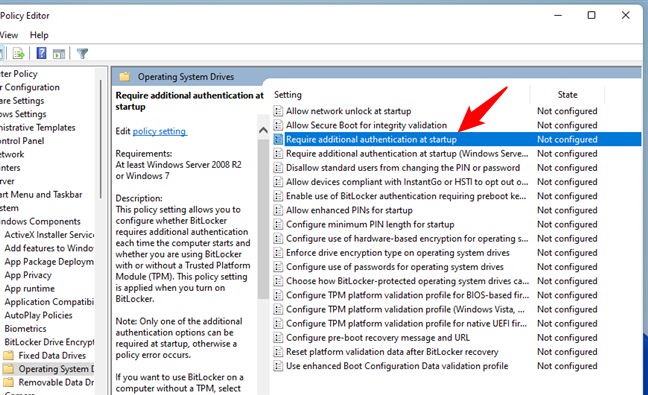Click the Fixed Data Drives folder icon
Viewport: 648px width, 395px height.
8,355
